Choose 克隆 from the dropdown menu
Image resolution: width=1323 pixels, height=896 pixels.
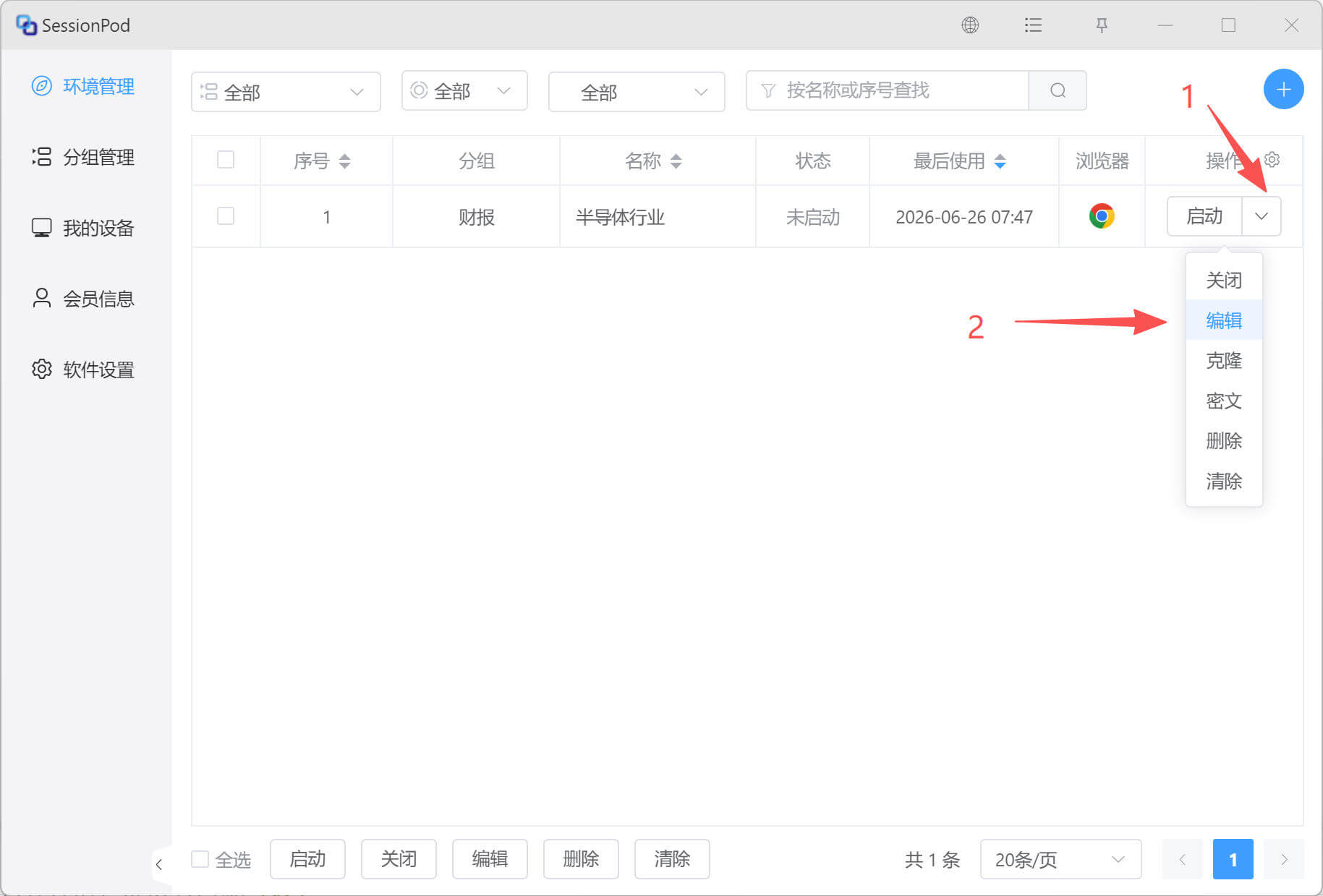pyautogui.click(x=1224, y=360)
